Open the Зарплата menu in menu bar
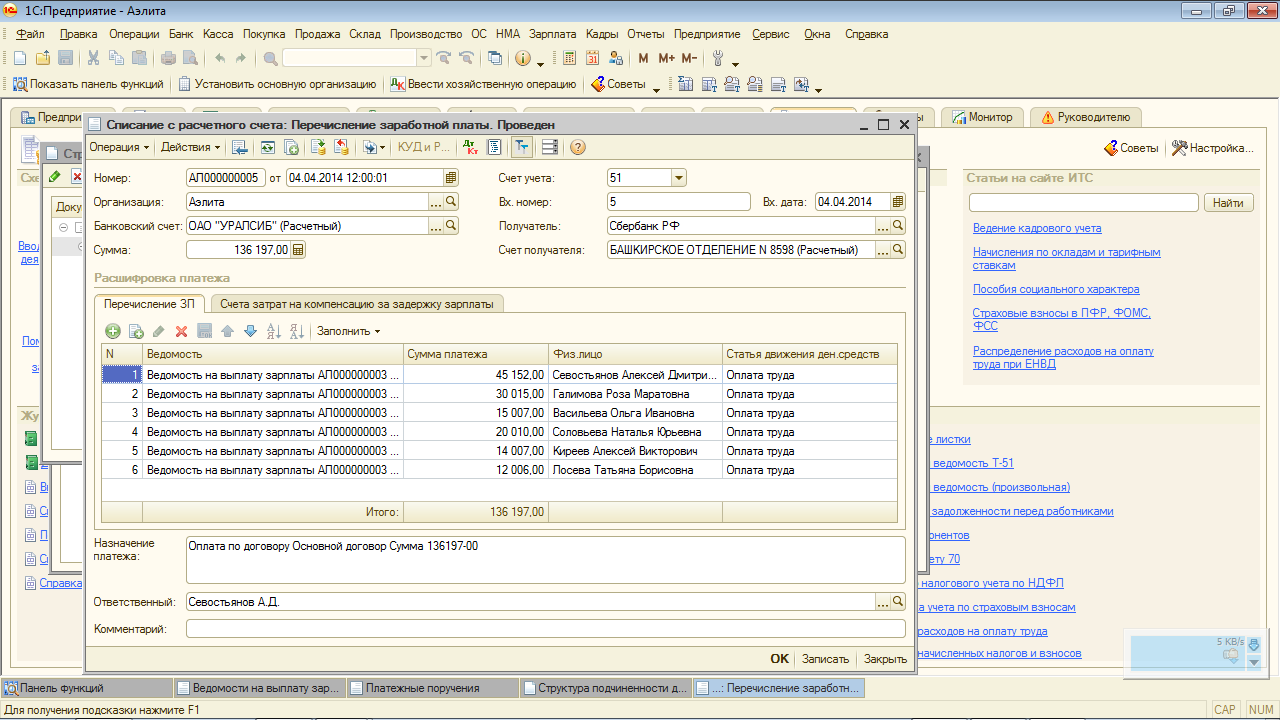Viewport: 1280px width, 720px height. [x=552, y=34]
